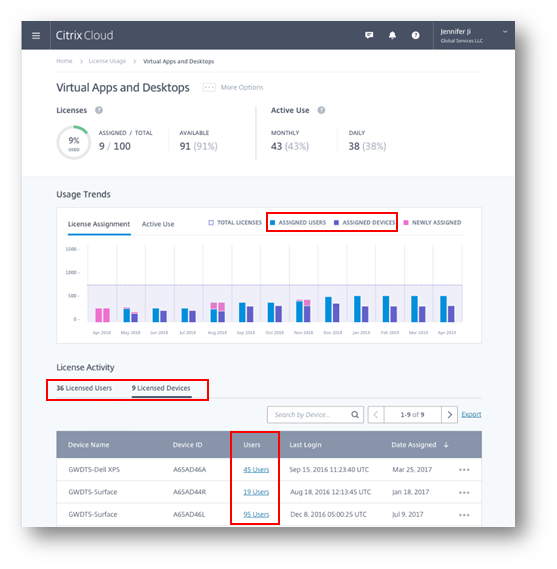
Task: Click the Apr 2019 bar in chart
Action: 447,309
